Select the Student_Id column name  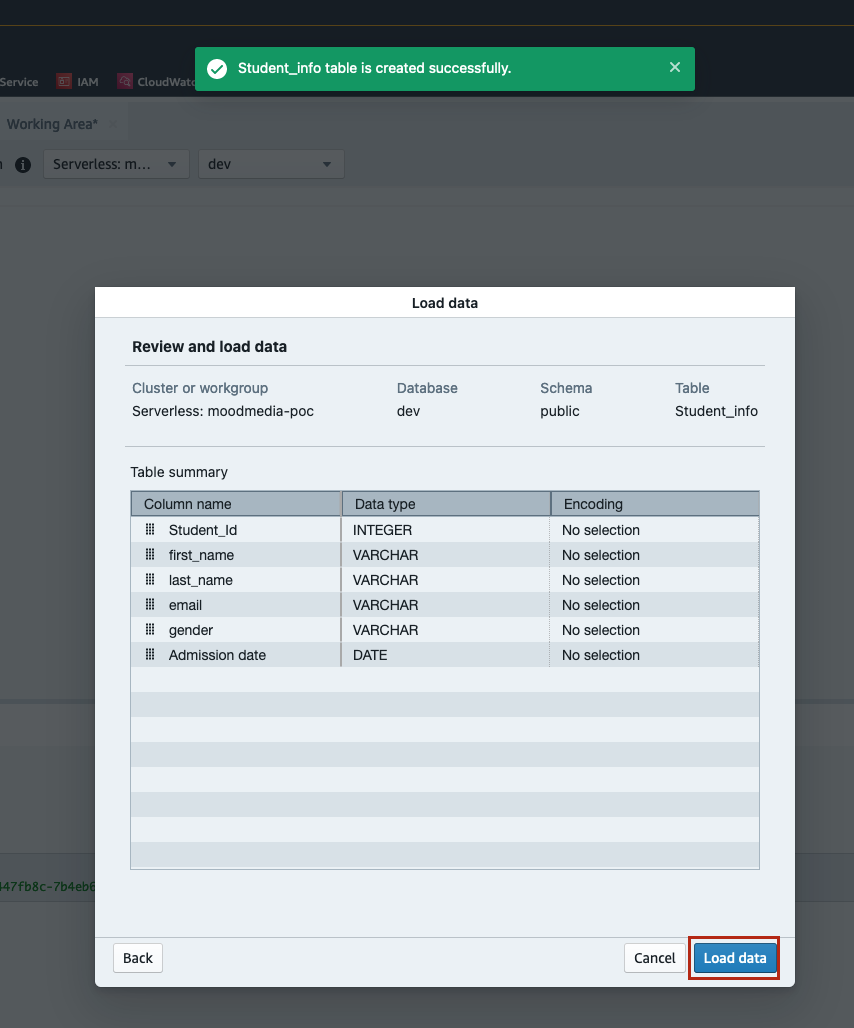(203, 530)
